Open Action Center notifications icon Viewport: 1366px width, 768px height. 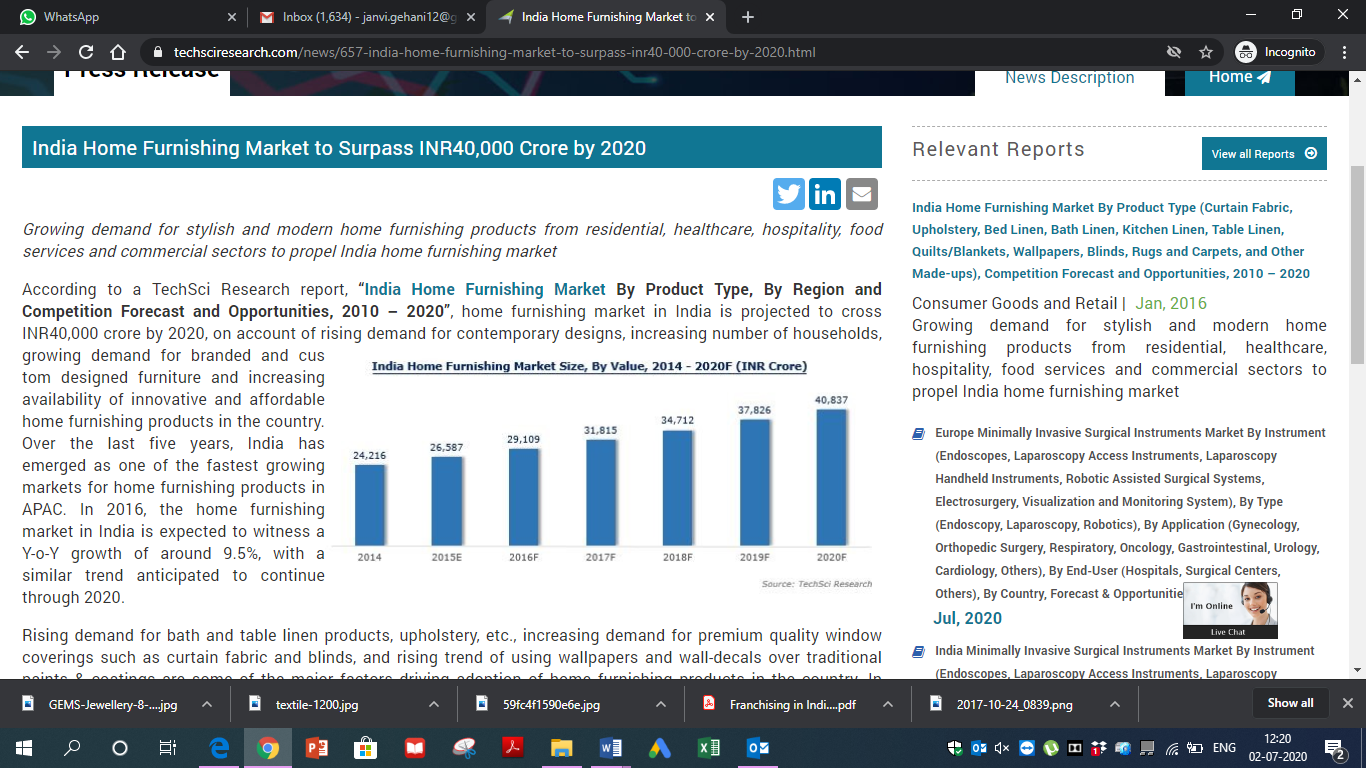pyautogui.click(x=1334, y=747)
